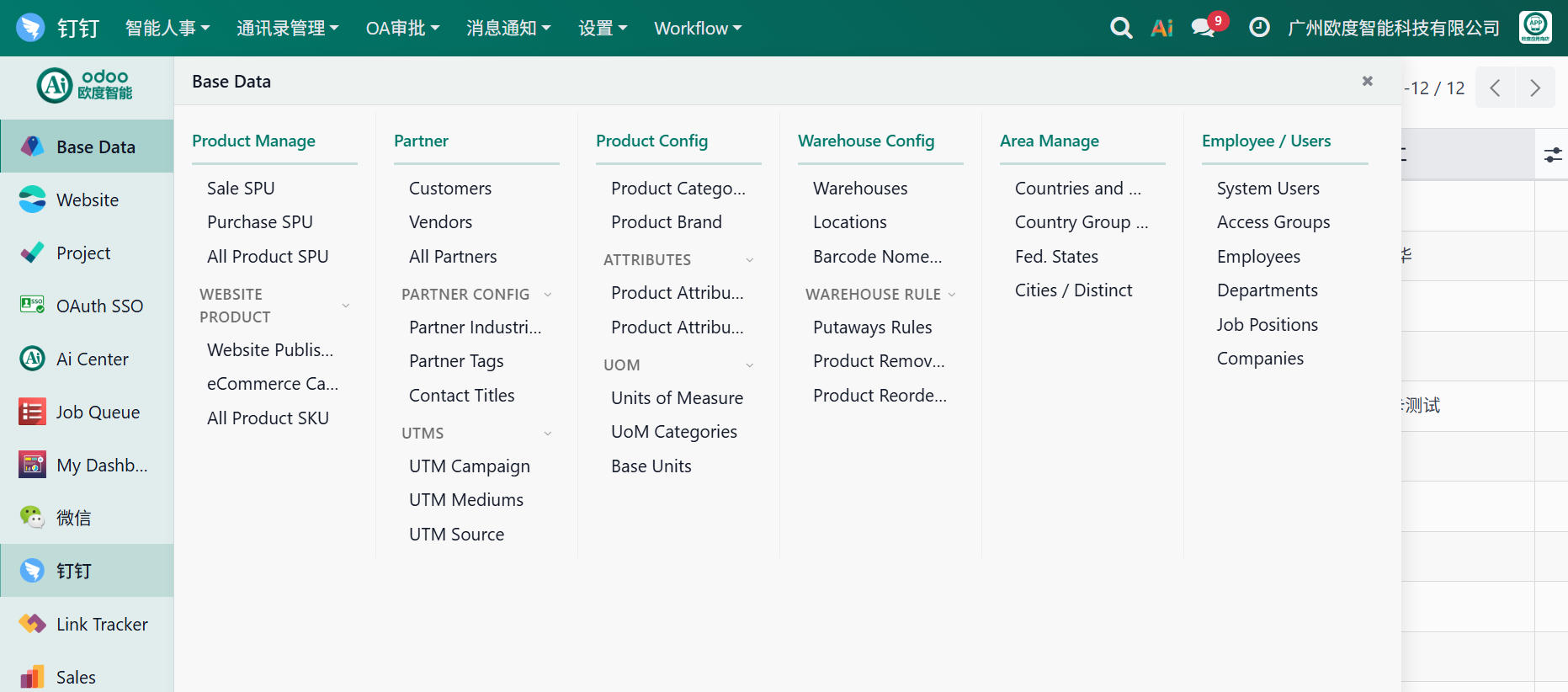Close the Base Data menu panel

(1368, 81)
